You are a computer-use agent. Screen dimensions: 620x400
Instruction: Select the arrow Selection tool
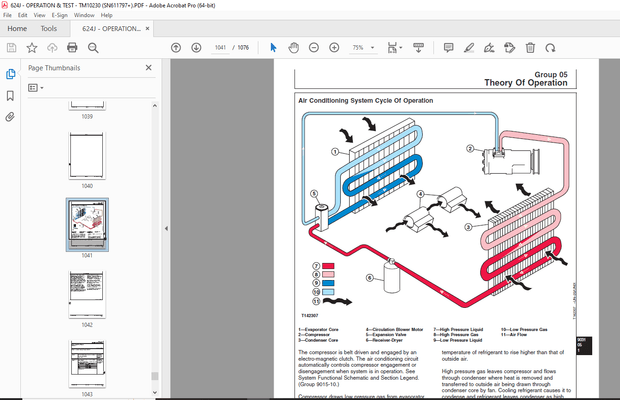(x=273, y=48)
